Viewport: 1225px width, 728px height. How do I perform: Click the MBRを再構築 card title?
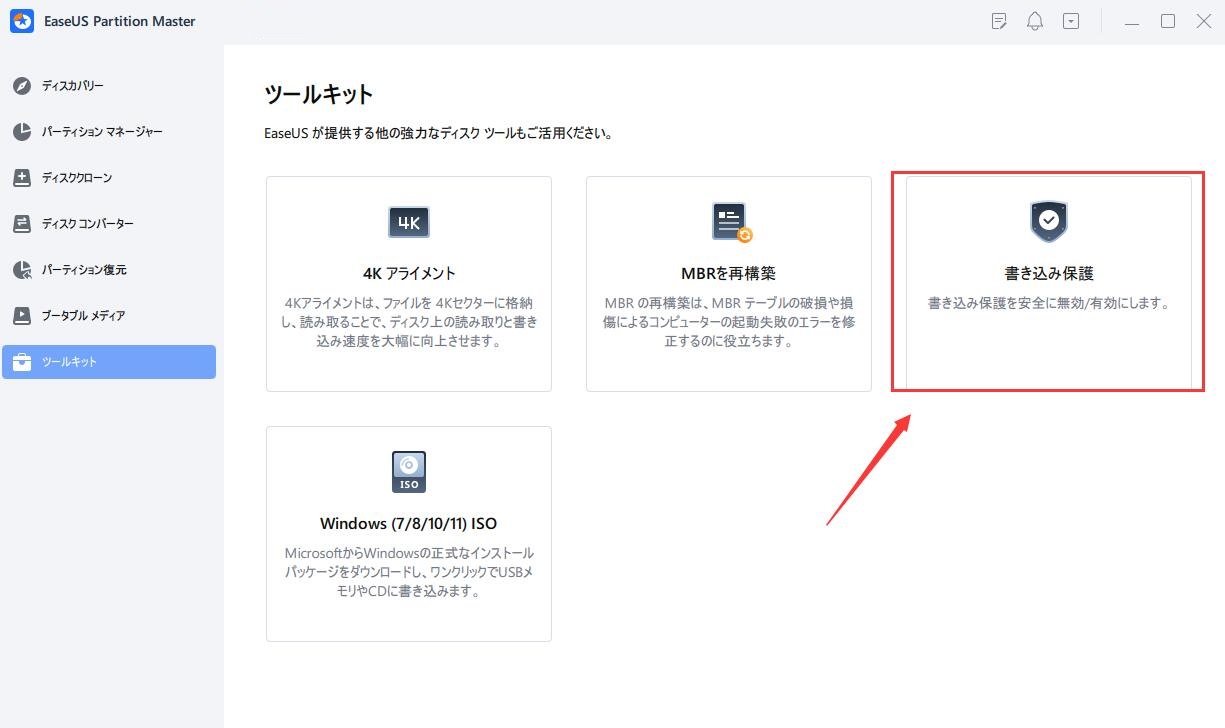[728, 273]
